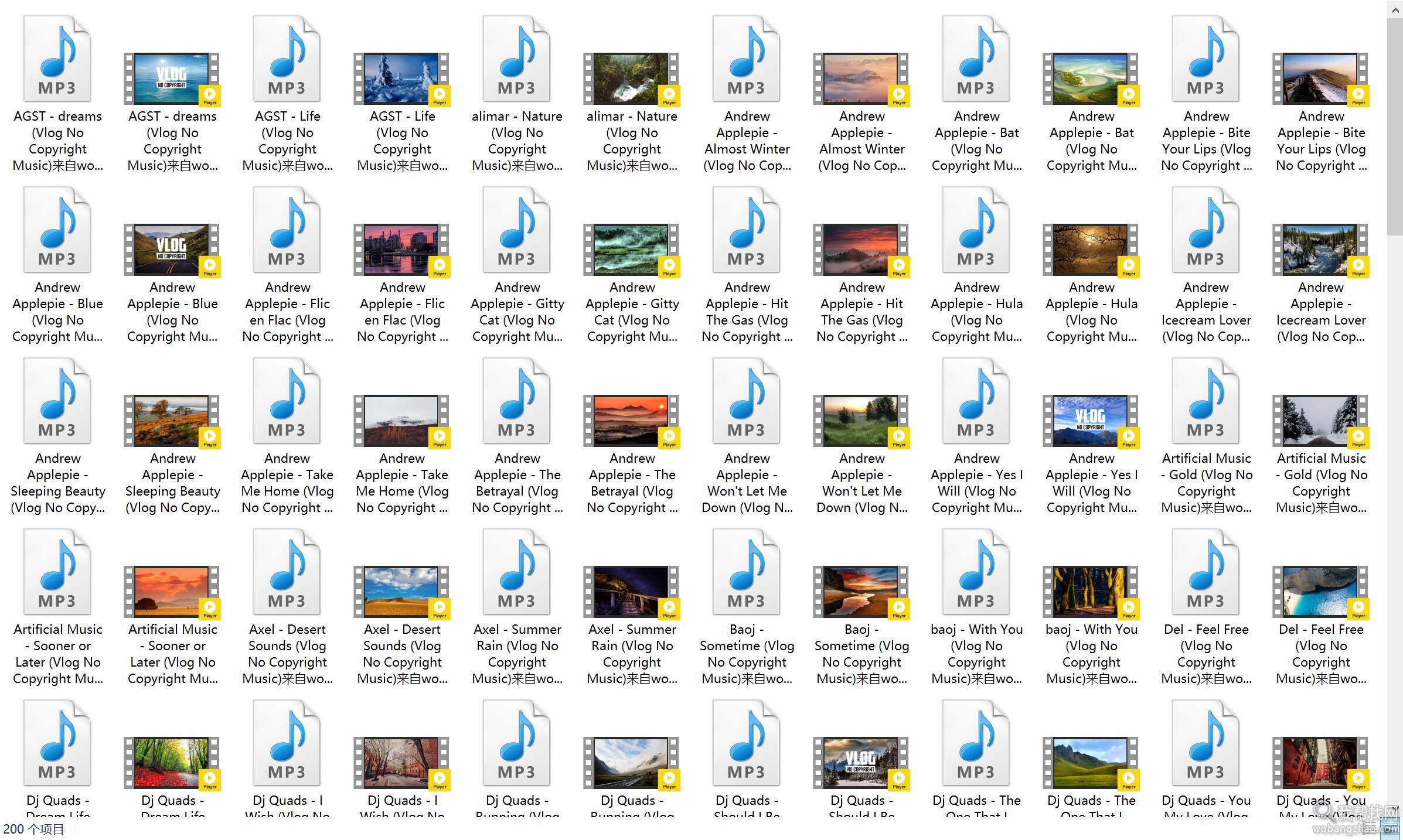
Task: Select the Won't Let Me Down green field video thumbnail
Action: (861, 421)
